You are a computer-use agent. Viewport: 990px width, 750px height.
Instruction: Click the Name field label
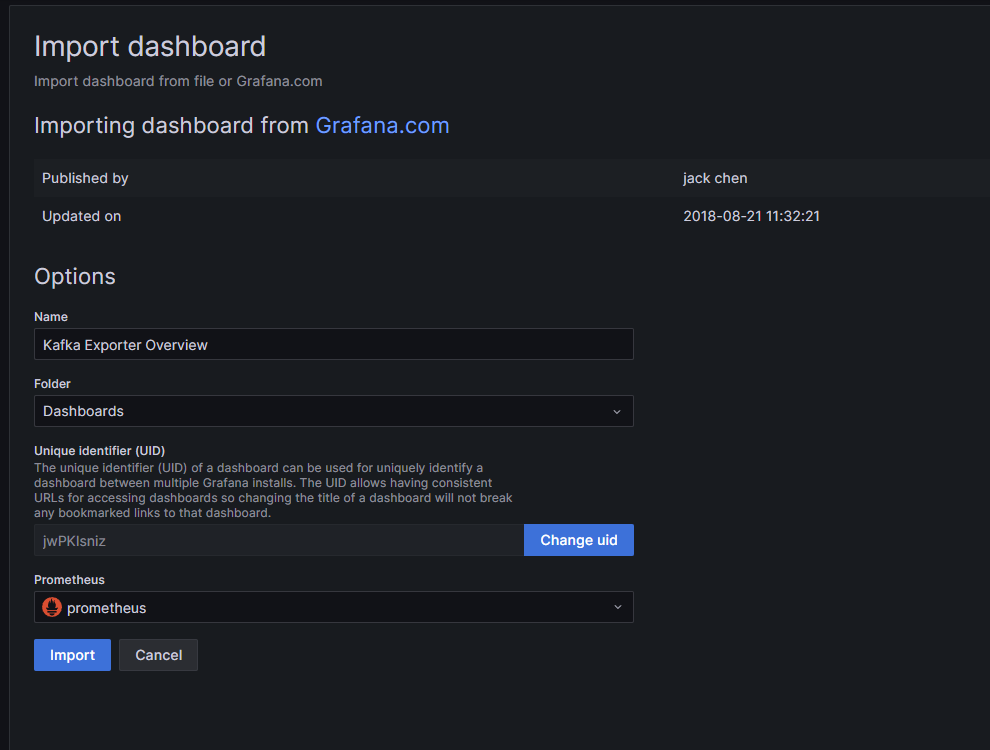point(51,317)
